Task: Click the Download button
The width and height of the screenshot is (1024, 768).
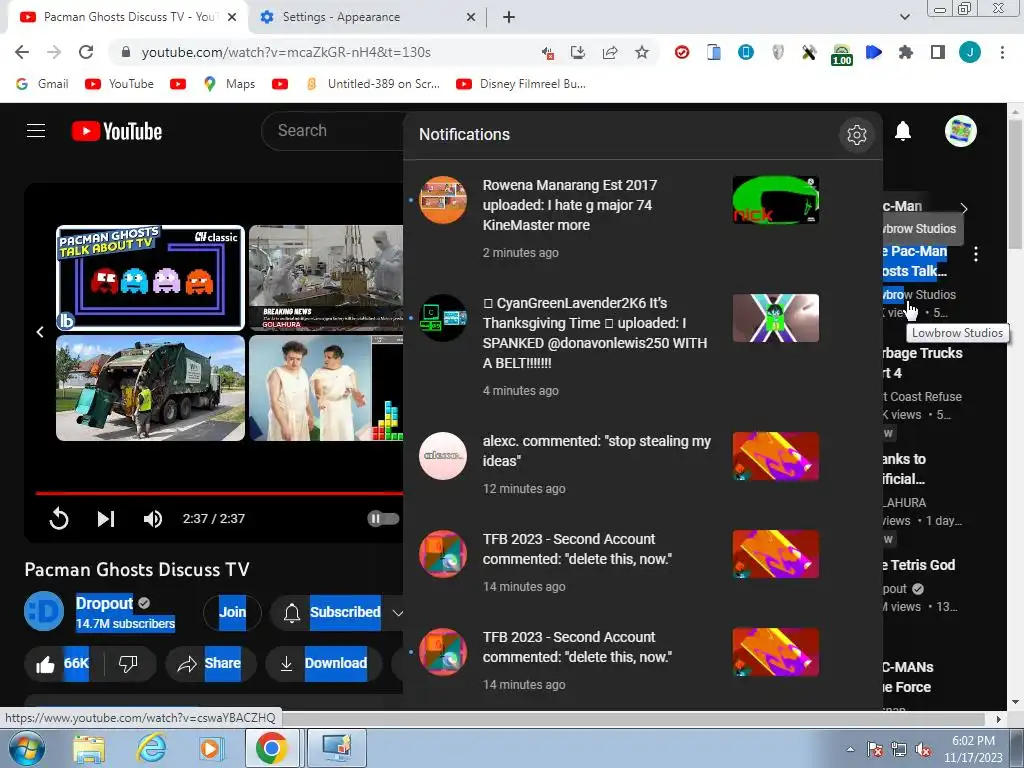Action: coord(324,664)
